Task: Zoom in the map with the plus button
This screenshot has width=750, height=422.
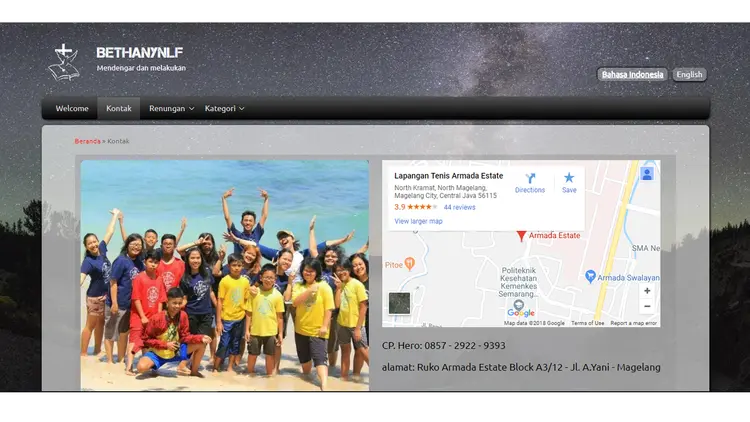Action: click(647, 291)
